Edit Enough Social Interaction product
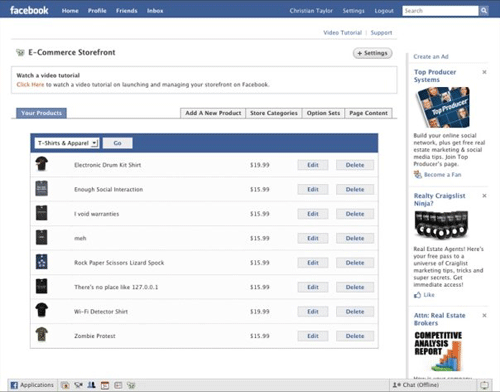This screenshot has height=392, width=500. point(313,189)
